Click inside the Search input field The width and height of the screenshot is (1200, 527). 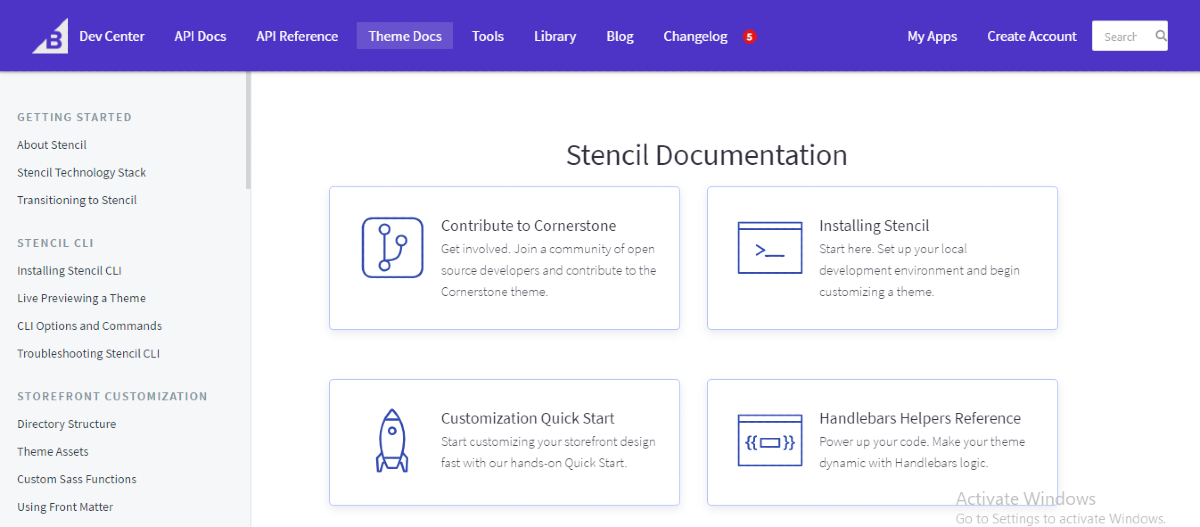(x=1120, y=36)
